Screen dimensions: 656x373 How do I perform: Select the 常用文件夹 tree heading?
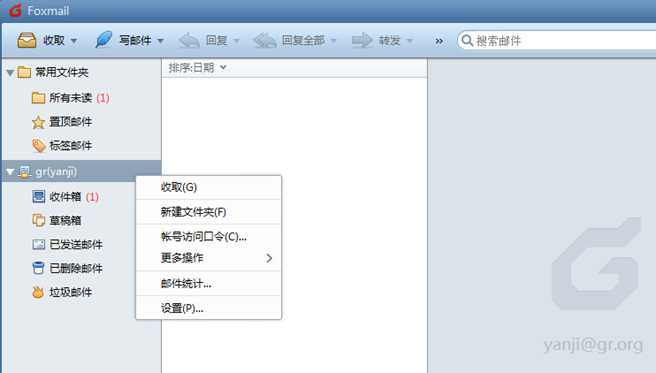pyautogui.click(x=62, y=72)
